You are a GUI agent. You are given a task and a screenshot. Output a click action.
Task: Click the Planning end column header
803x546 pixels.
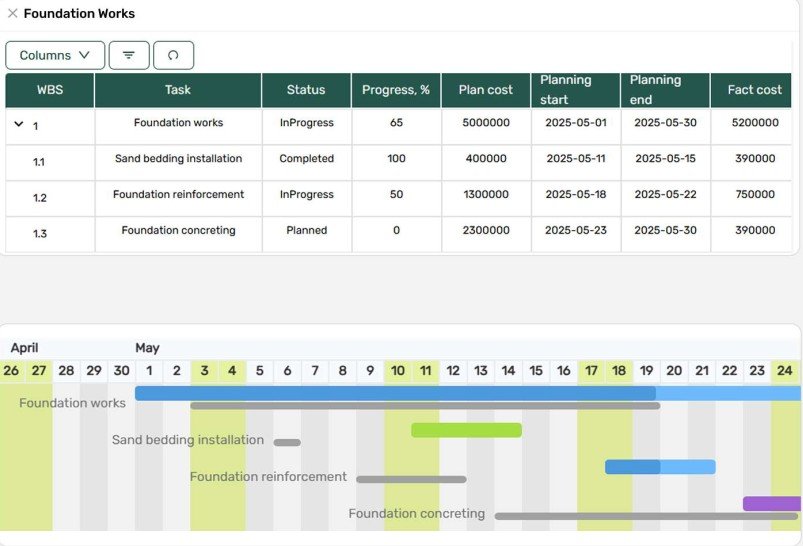pyautogui.click(x=665, y=90)
